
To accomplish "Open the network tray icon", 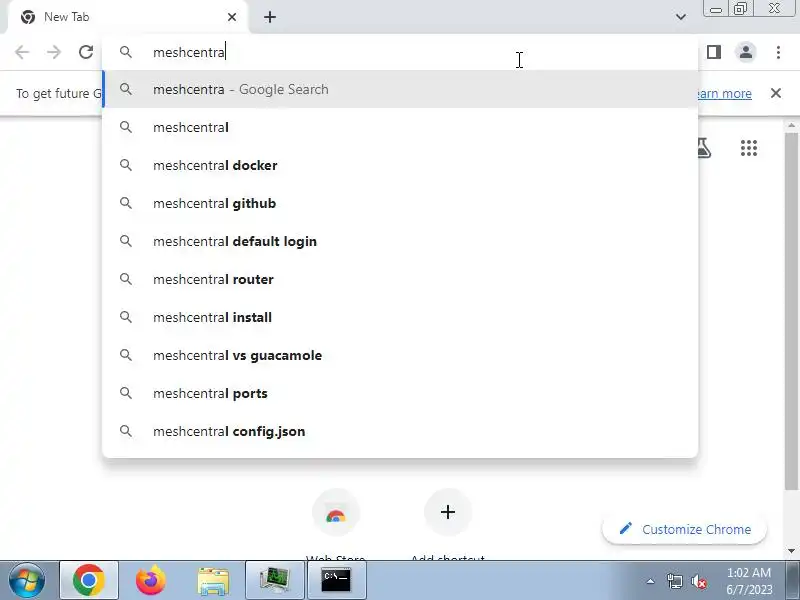I will (x=674, y=581).
